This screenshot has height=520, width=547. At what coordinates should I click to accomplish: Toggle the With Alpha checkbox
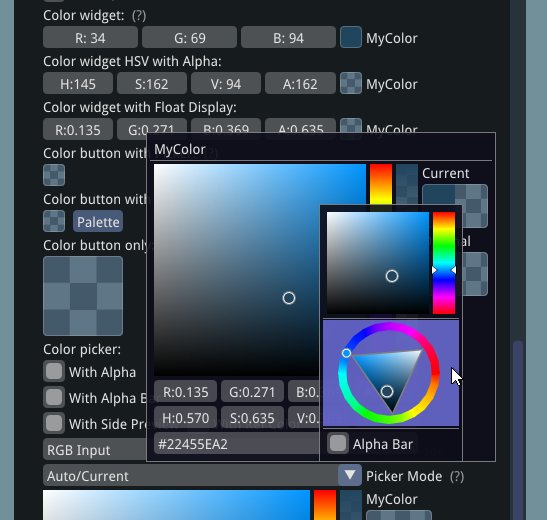click(54, 371)
